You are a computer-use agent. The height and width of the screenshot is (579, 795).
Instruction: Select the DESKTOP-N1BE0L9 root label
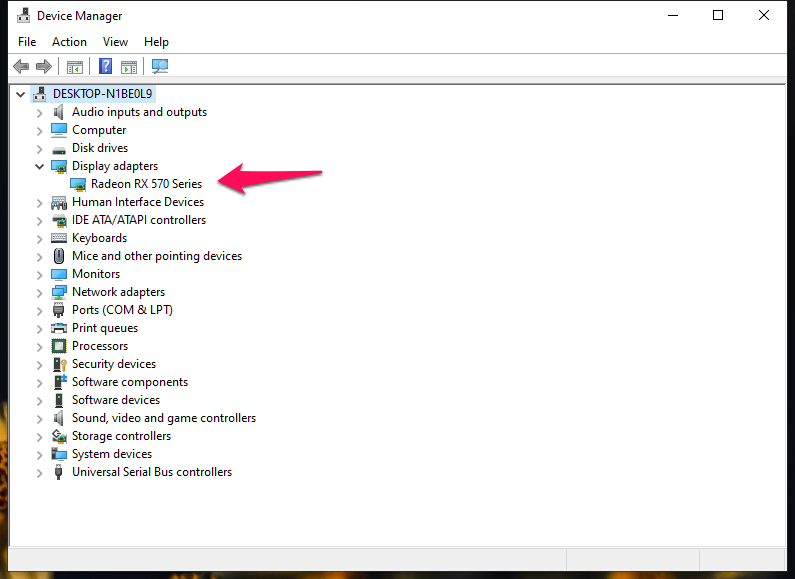(x=102, y=94)
